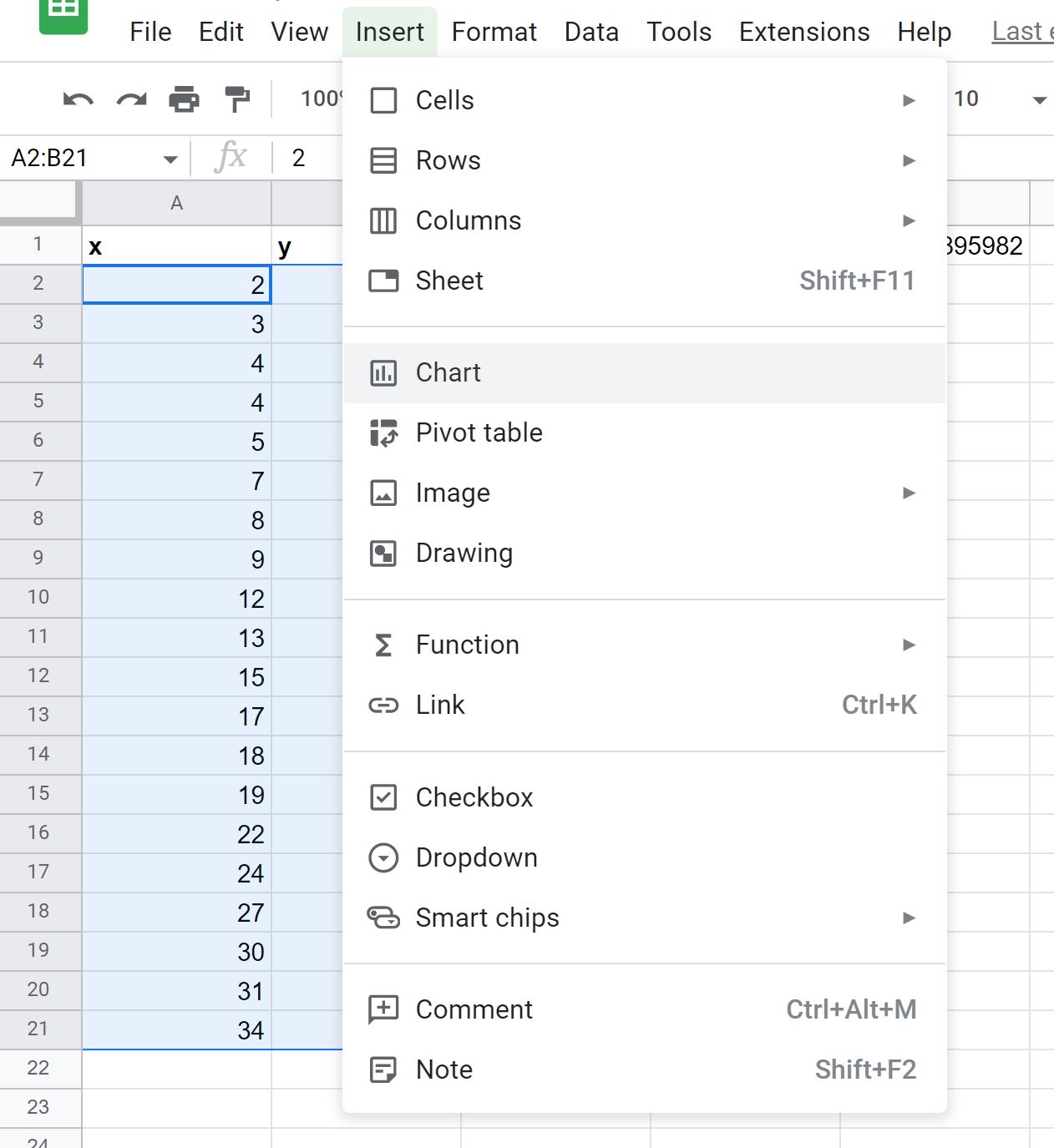1054x1148 pixels.
Task: Click the paint format icon
Action: [238, 99]
